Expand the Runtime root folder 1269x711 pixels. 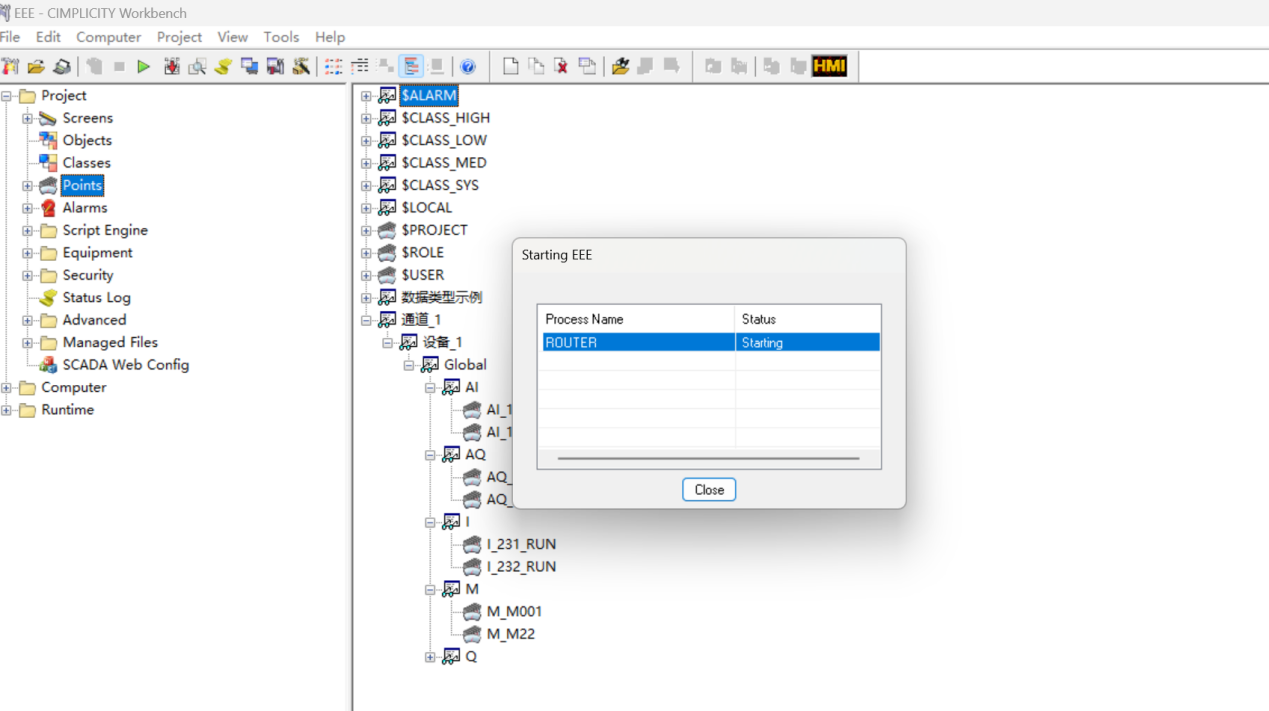tap(7, 410)
